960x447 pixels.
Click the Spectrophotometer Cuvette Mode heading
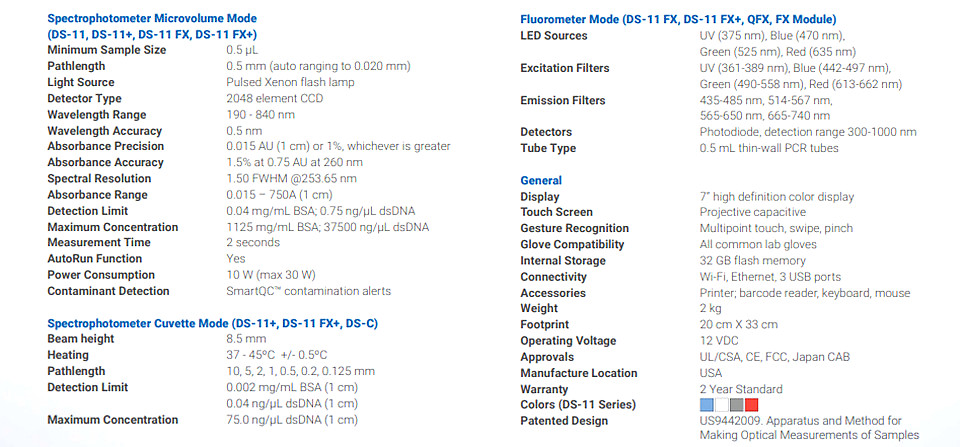point(212,323)
